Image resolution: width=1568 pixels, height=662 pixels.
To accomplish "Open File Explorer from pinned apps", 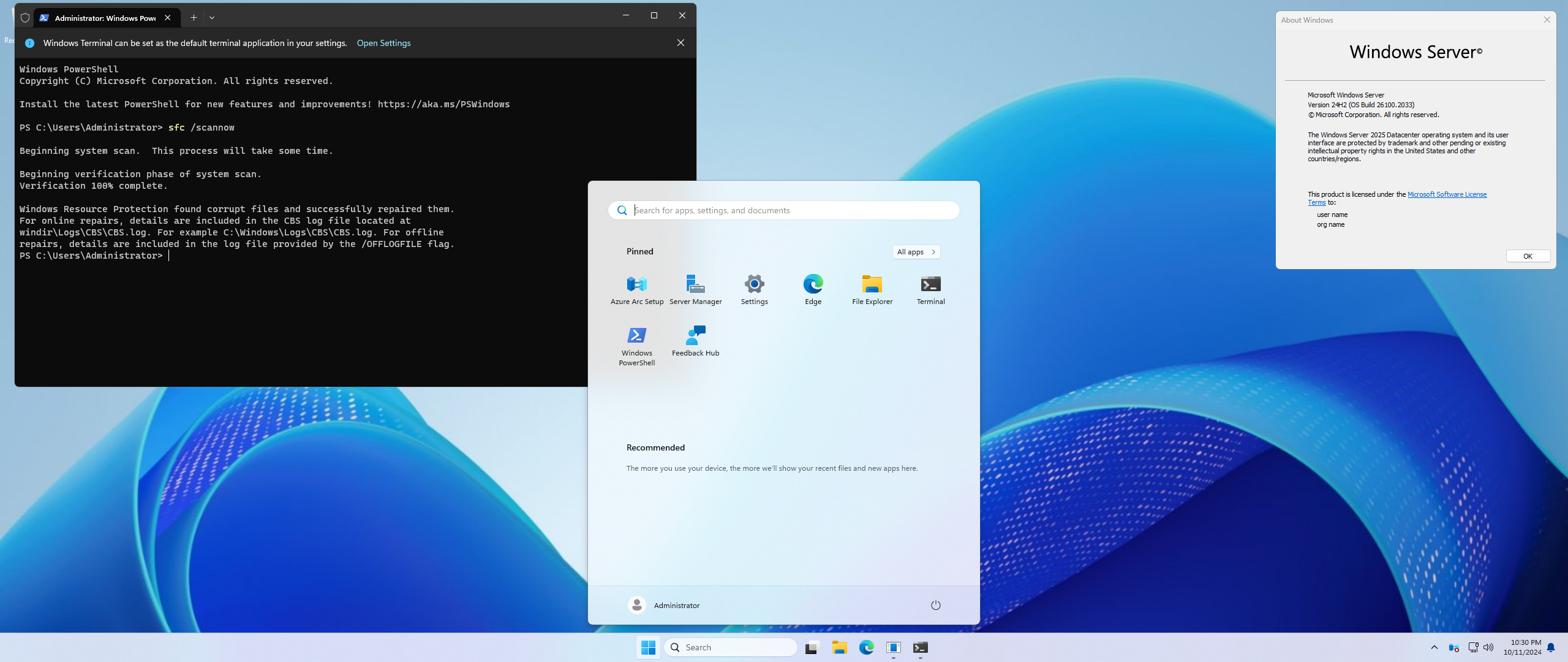I will (872, 289).
